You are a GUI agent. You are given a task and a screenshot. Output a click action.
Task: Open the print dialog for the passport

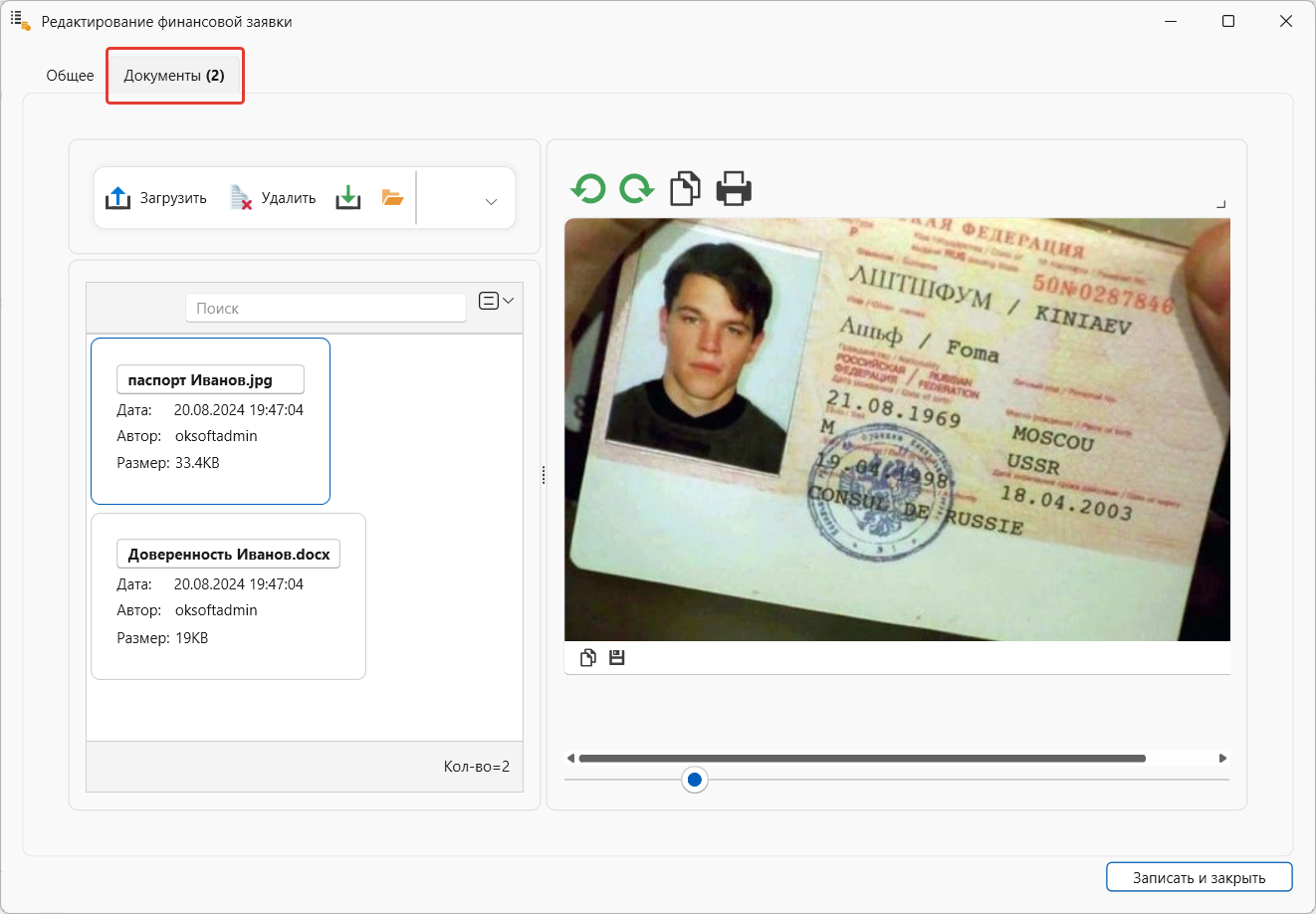pos(734,188)
